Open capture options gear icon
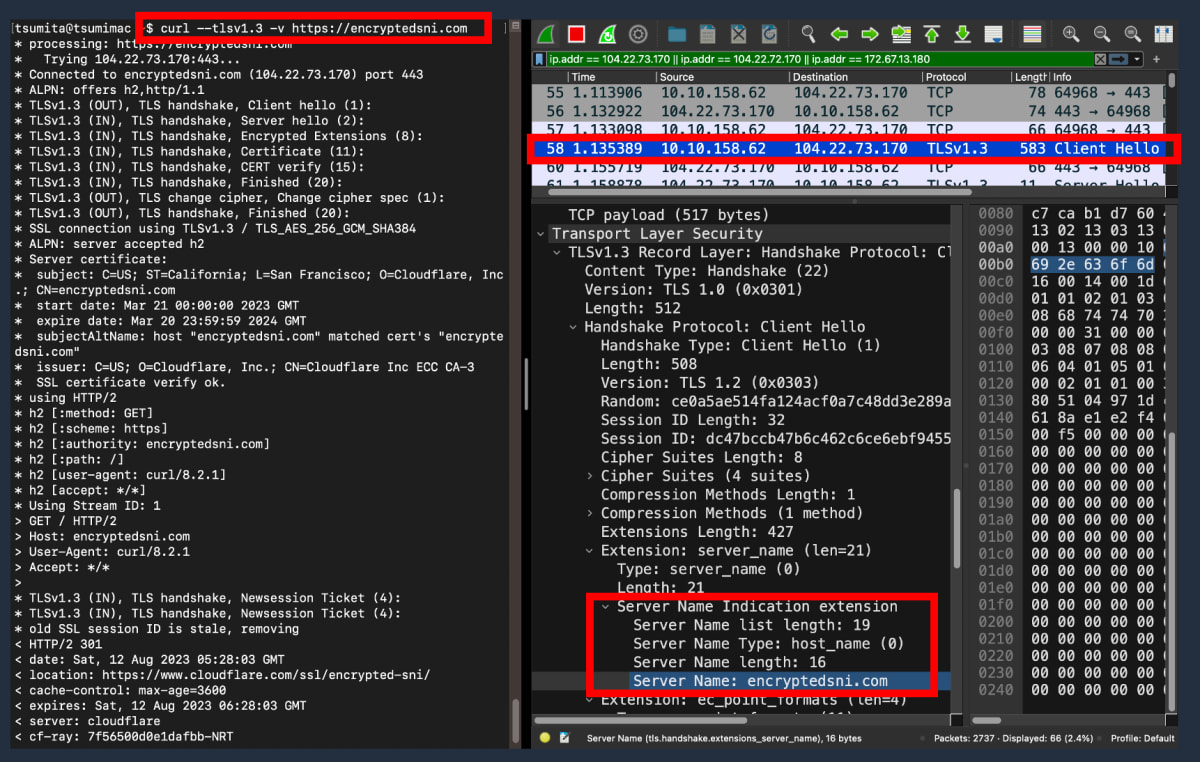1200x762 pixels. click(x=637, y=34)
